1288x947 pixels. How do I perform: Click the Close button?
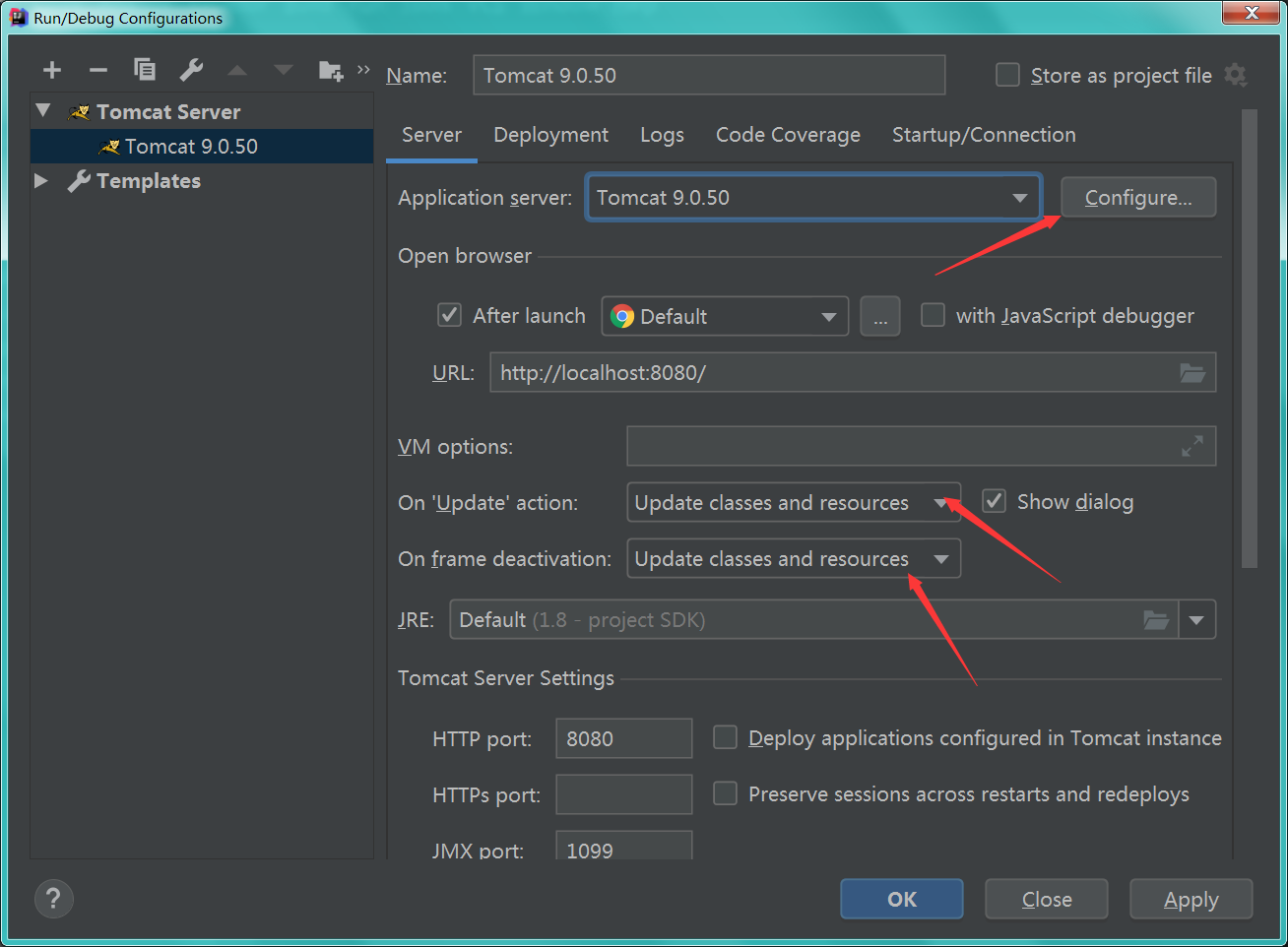coord(1047,899)
